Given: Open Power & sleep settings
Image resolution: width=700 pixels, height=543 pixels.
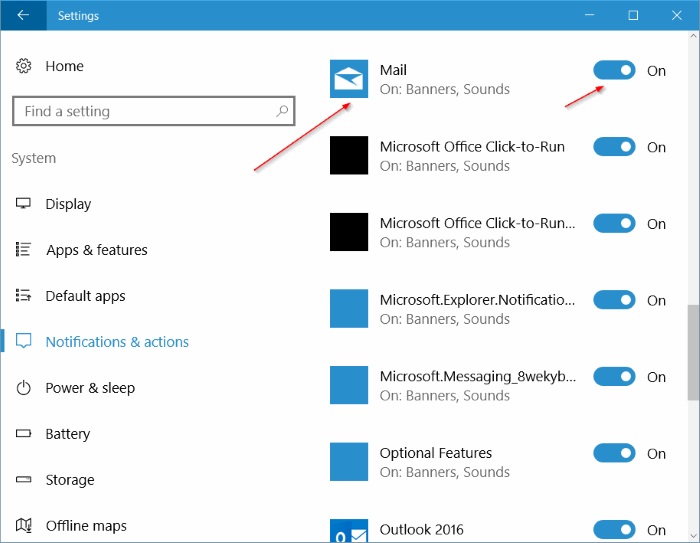Looking at the screenshot, I should pyautogui.click(x=90, y=388).
